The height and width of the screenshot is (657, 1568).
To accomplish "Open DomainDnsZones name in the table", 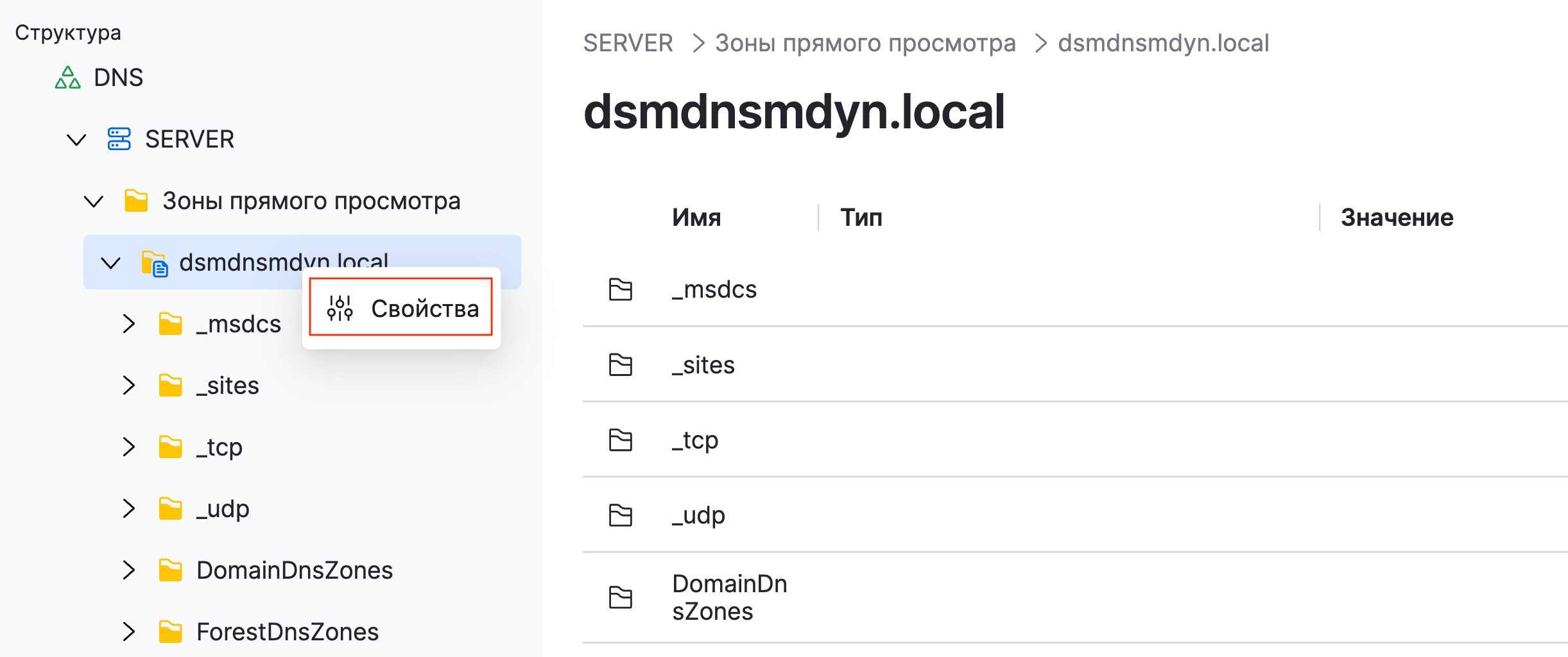I will 730,597.
